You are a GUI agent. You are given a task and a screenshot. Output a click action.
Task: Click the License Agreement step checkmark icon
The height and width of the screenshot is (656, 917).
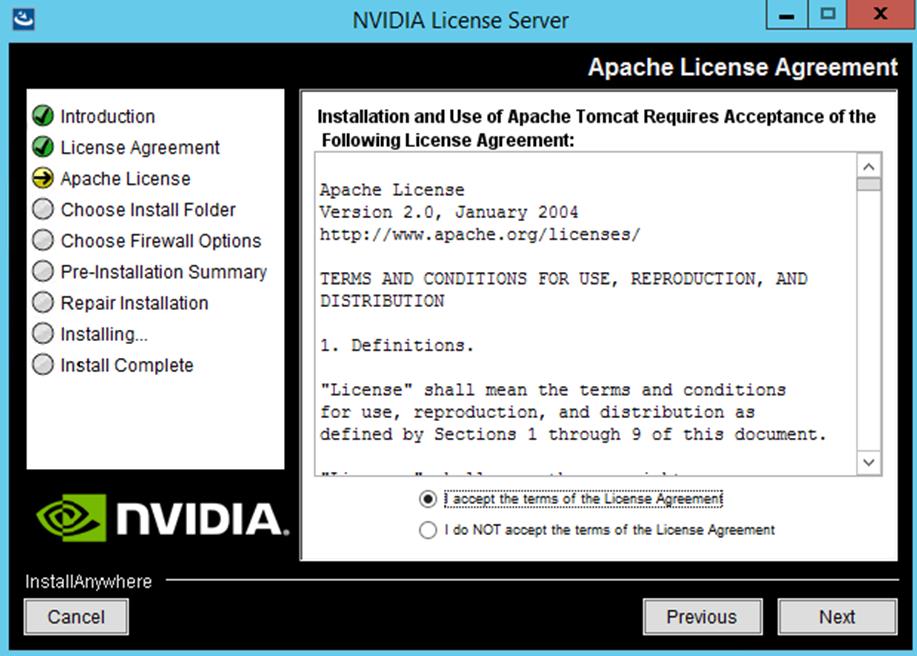point(43,147)
